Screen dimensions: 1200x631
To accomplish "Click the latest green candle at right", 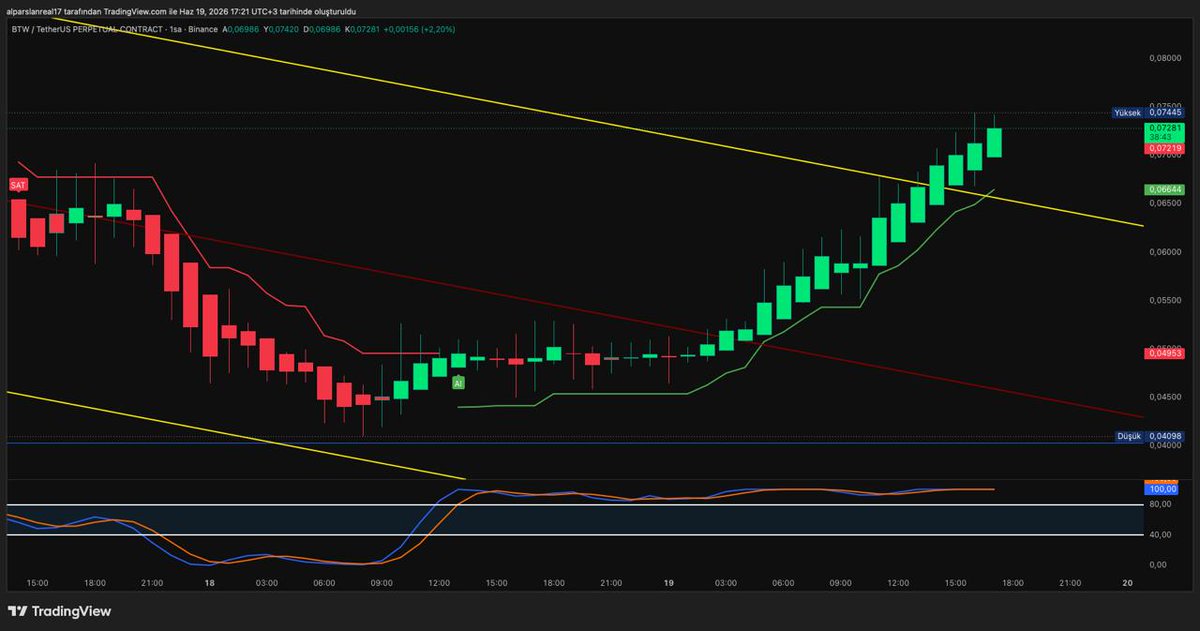I will (x=994, y=140).
